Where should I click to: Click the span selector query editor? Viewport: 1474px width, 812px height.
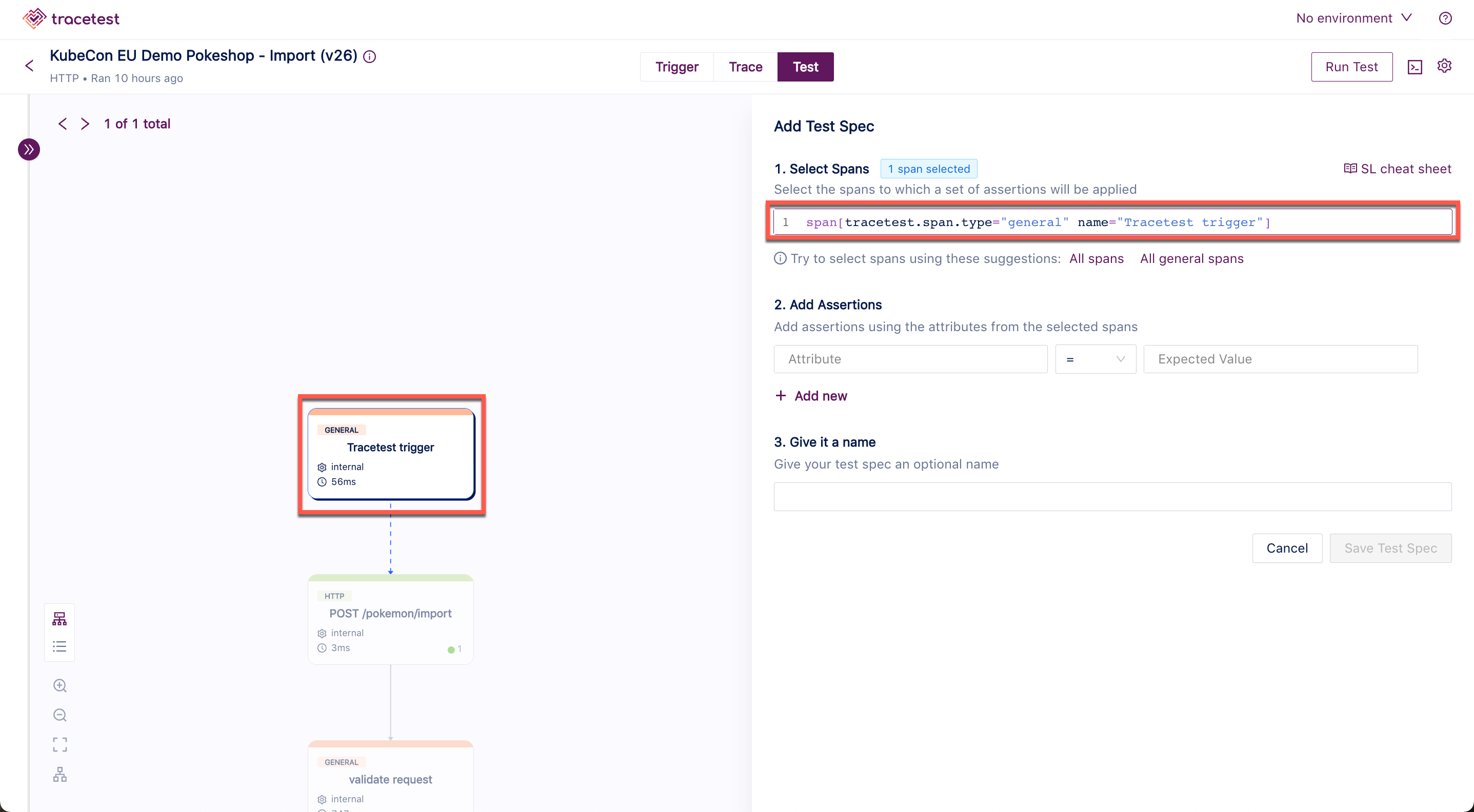[1112, 222]
